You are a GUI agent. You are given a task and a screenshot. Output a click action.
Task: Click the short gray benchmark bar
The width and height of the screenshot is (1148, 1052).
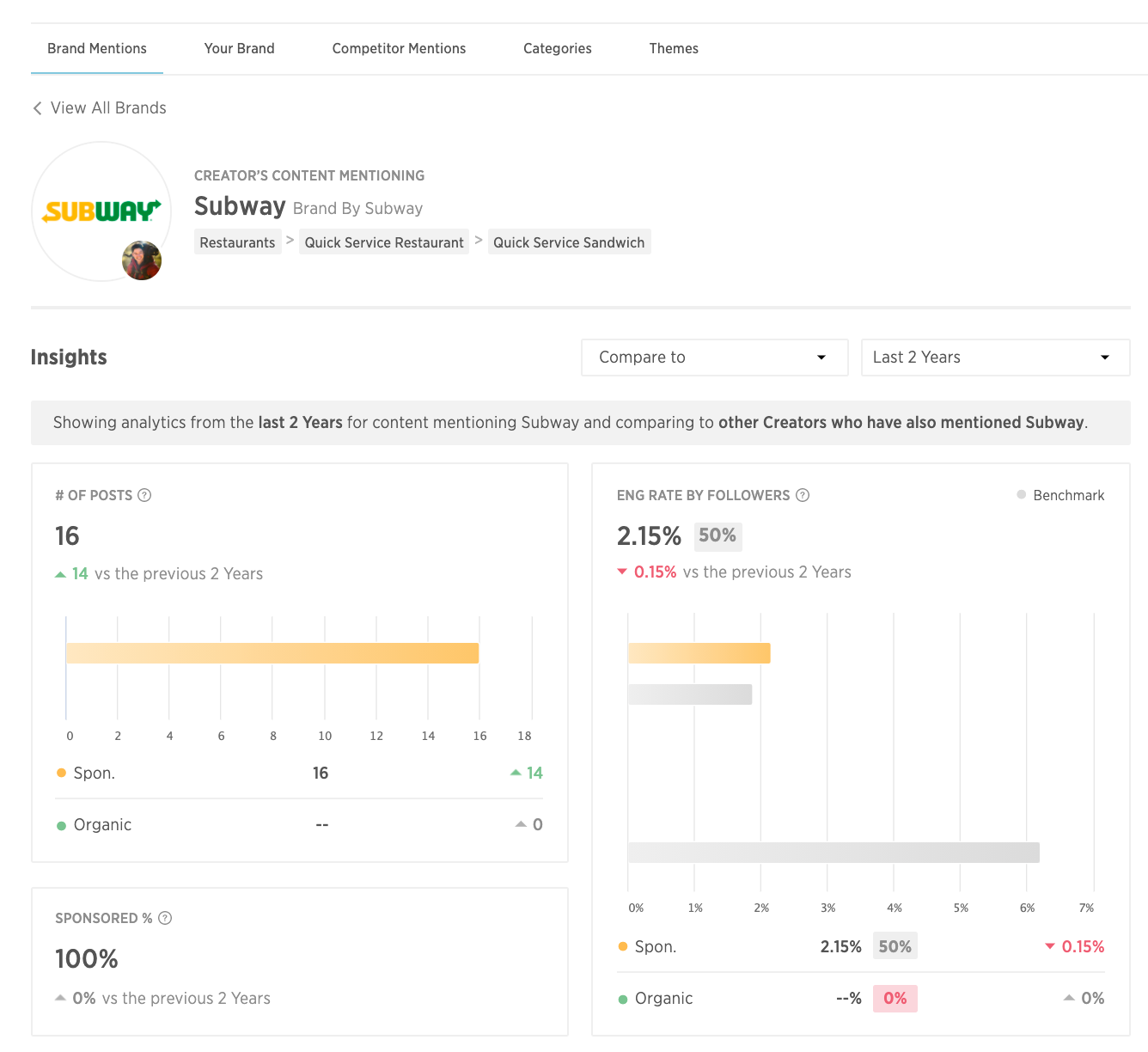click(x=690, y=694)
